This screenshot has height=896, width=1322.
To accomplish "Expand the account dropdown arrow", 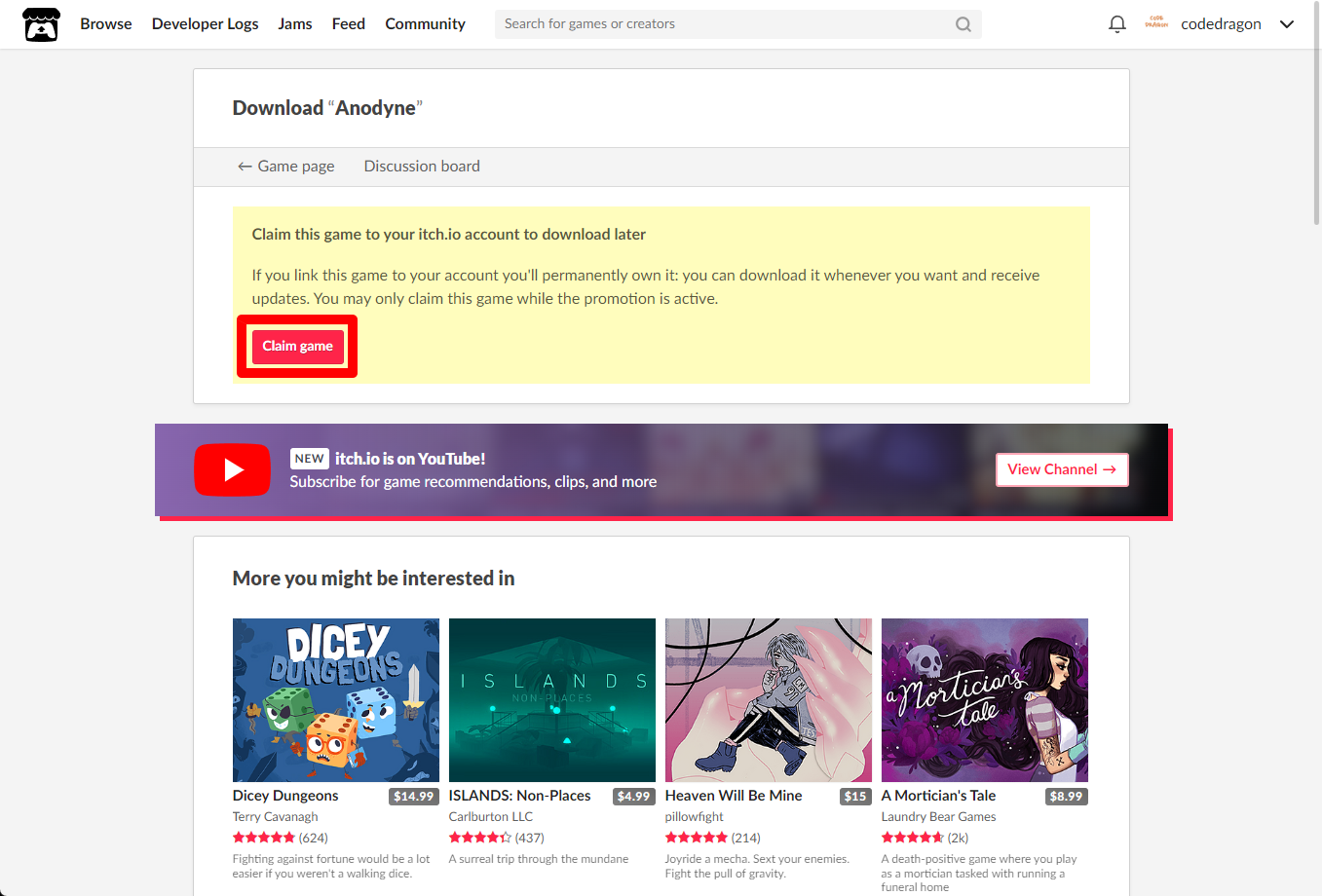I will point(1287,24).
